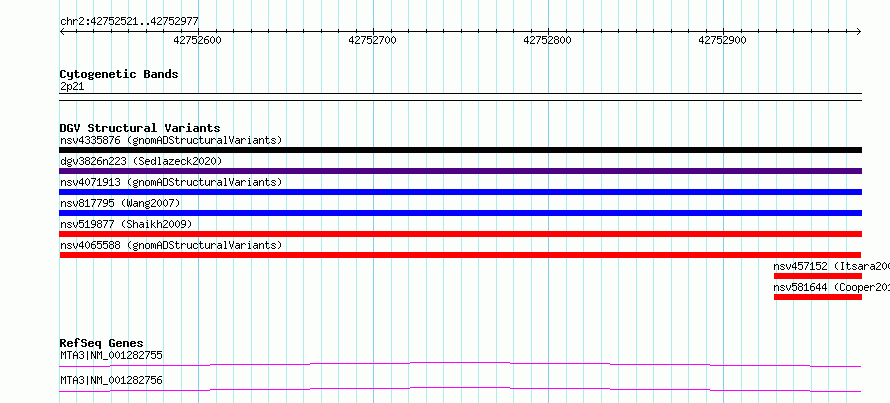Viewport: 890px width, 403px height.
Task: Select the RefSeq Genes track title
Action: [102, 343]
